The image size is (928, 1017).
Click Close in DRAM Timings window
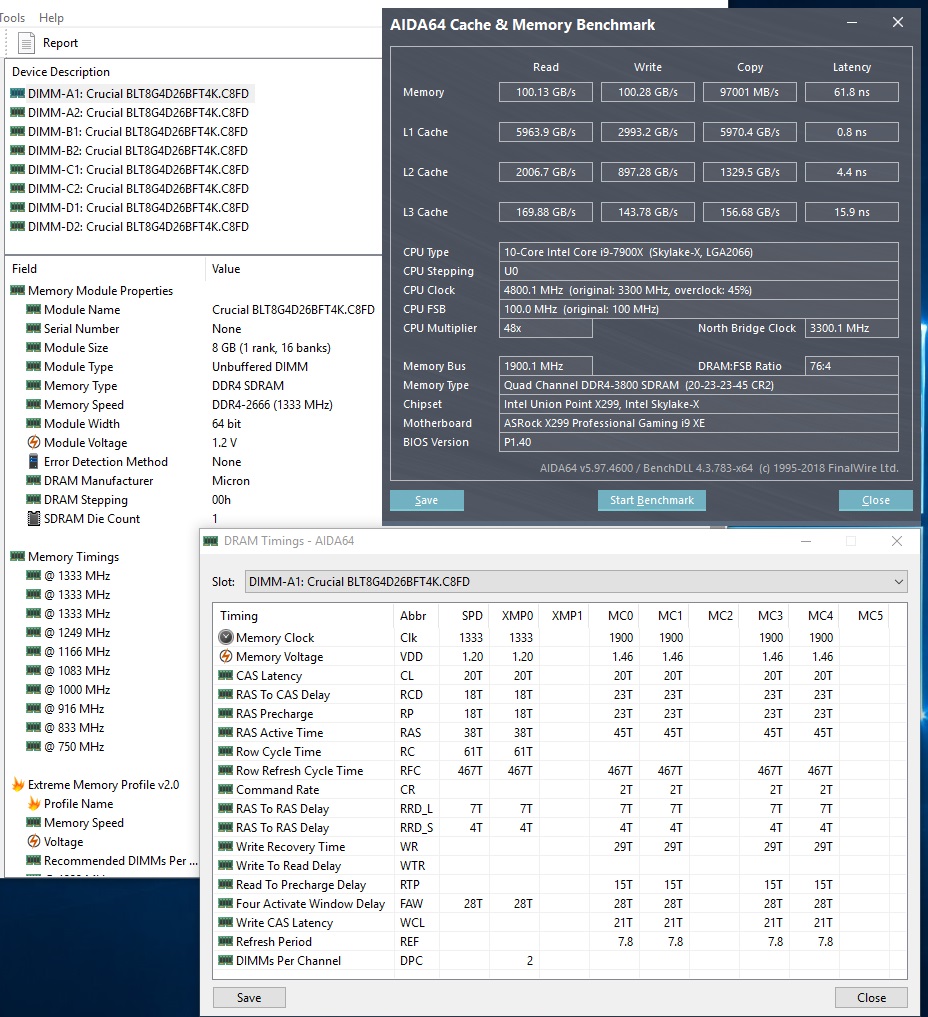(871, 998)
